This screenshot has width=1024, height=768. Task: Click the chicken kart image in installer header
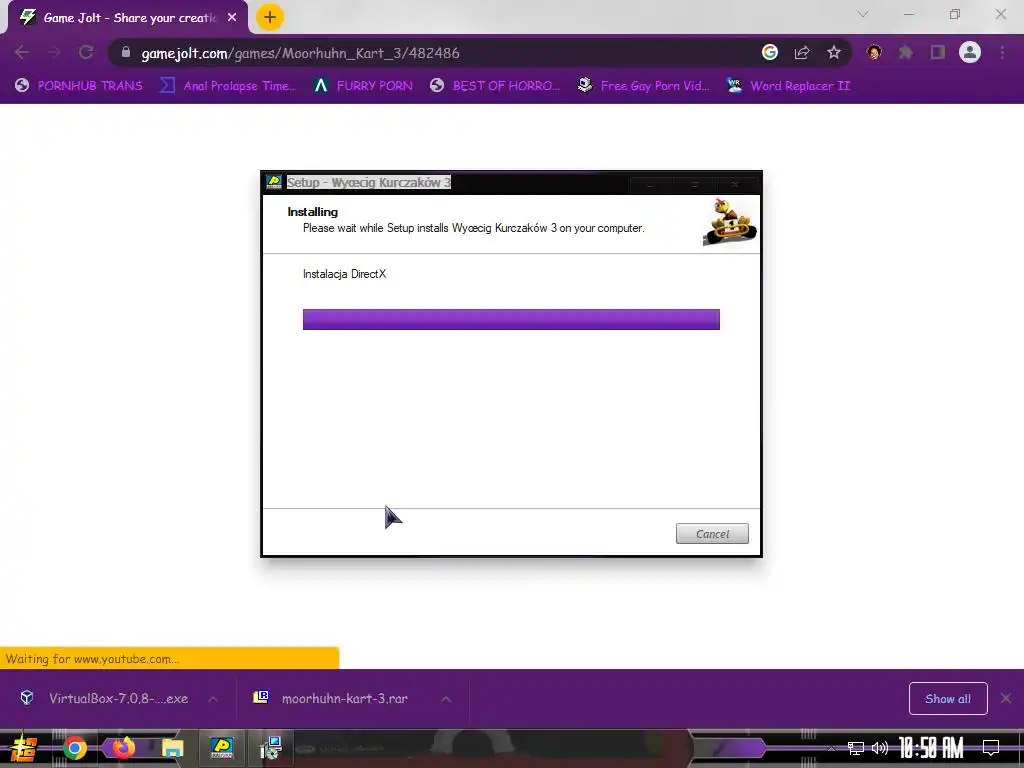coord(729,223)
